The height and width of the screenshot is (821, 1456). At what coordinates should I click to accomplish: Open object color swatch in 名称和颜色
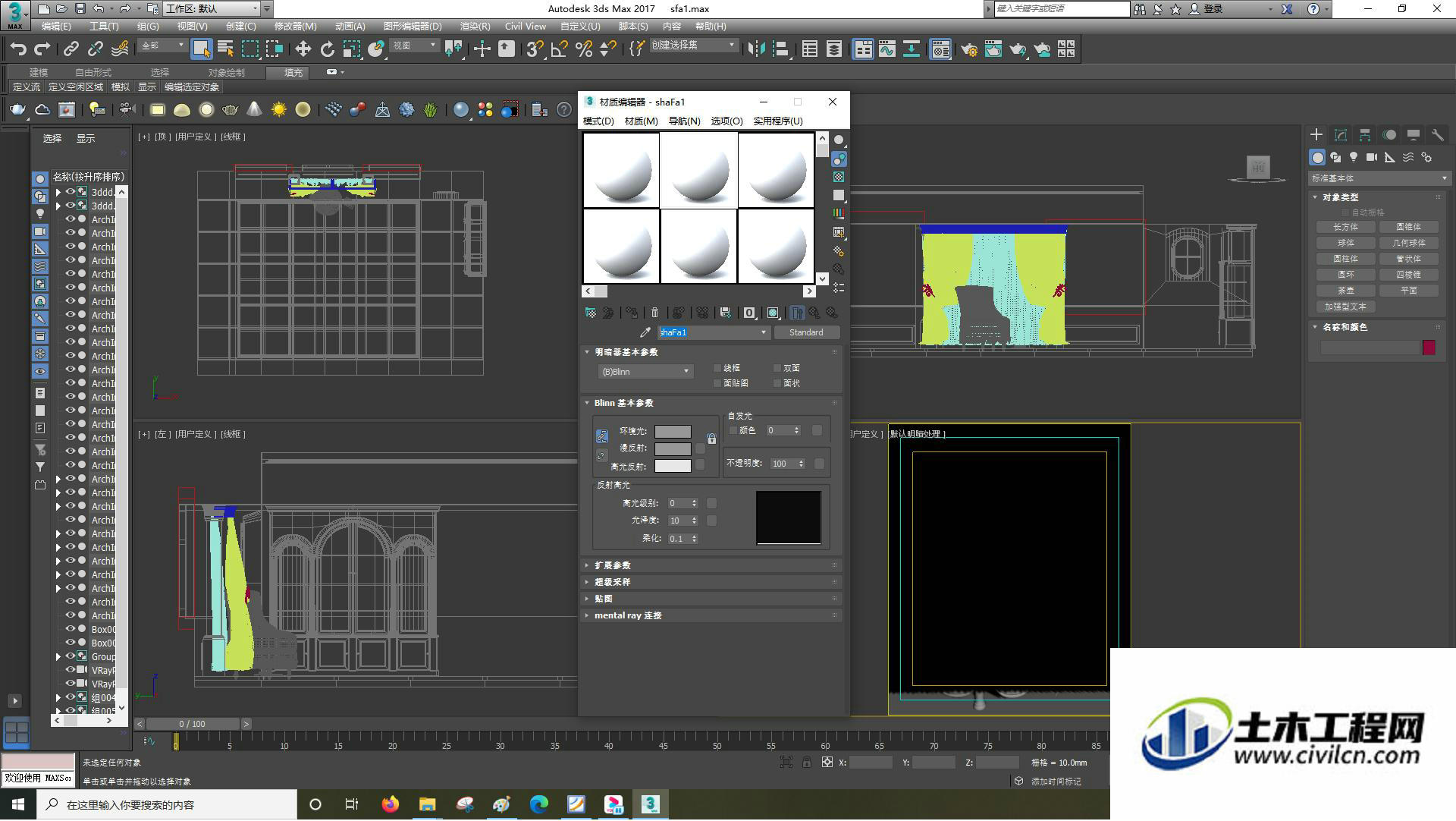coord(1429,348)
